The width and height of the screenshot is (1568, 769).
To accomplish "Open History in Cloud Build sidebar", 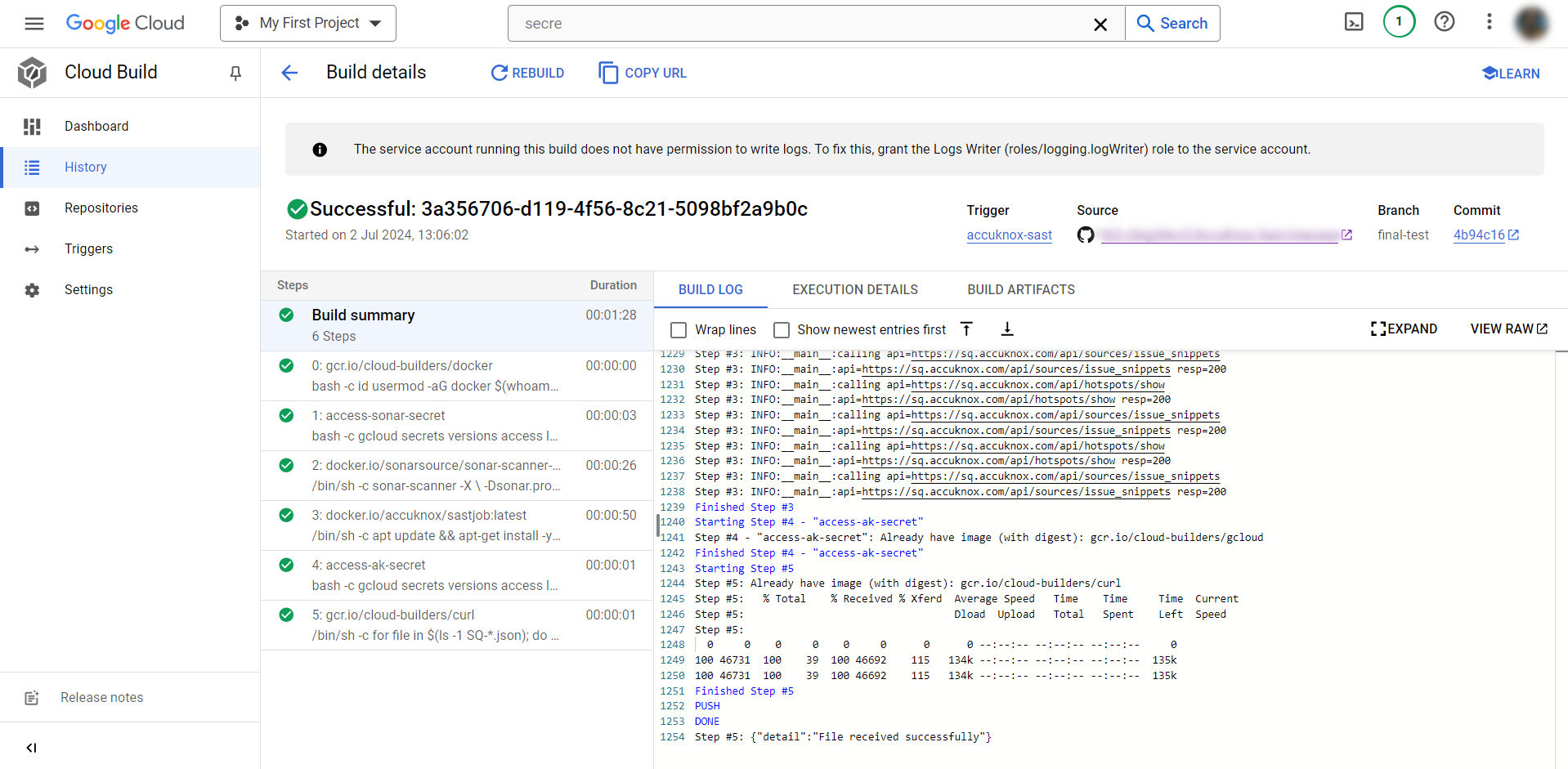I will coord(85,167).
